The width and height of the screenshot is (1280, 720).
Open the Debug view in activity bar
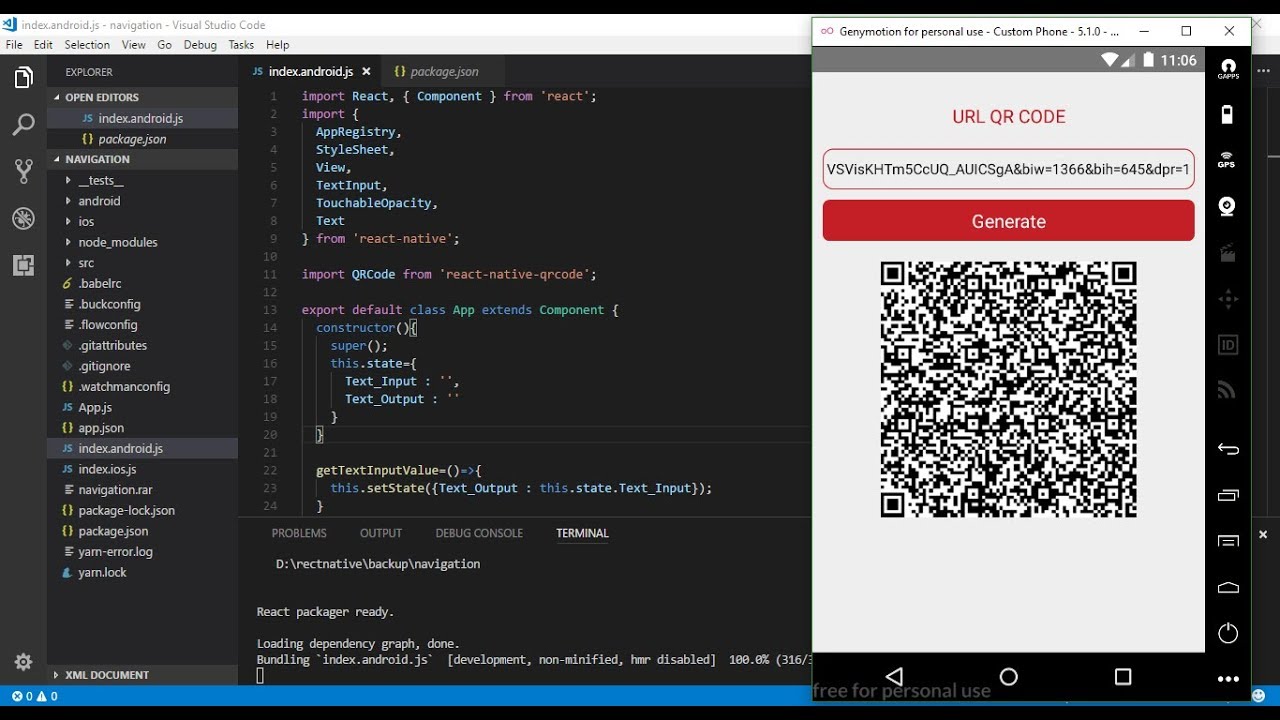[x=23, y=218]
